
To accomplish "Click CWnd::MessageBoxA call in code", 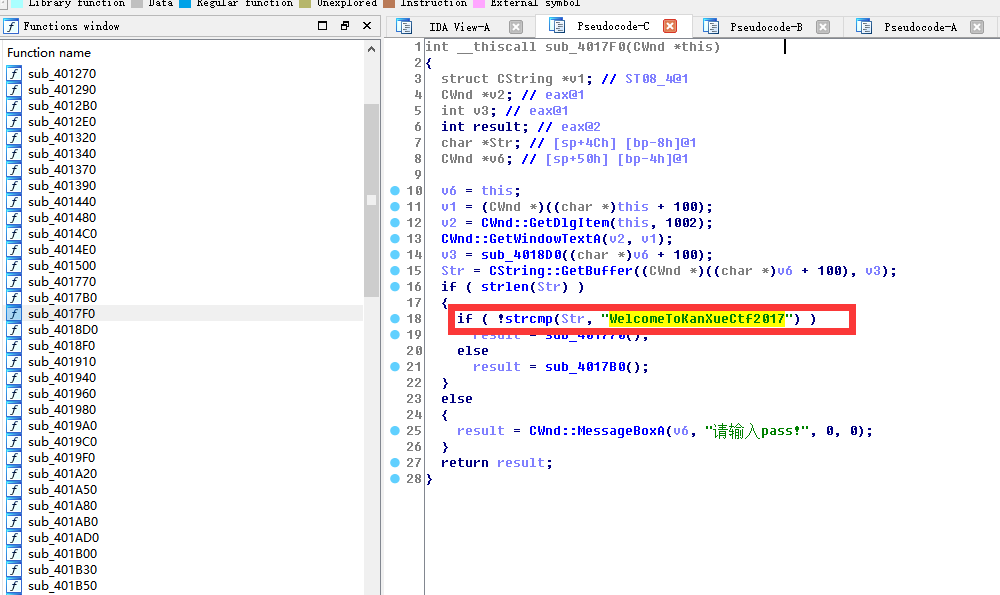I will point(597,430).
